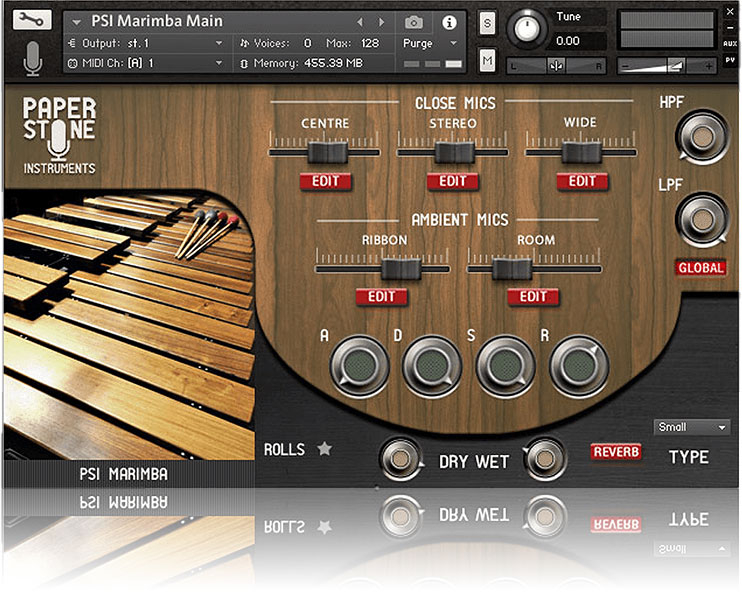The image size is (742, 593).
Task: Mute the instrument with M button
Action: [487, 61]
